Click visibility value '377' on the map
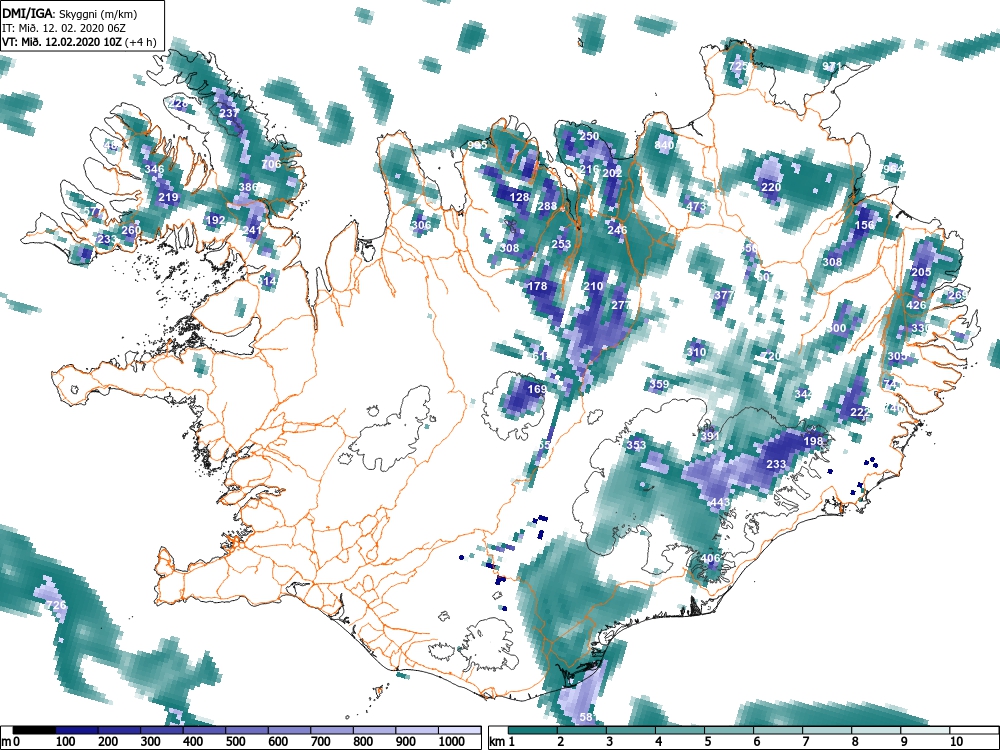Screen dimensions: 1000x750 (x=724, y=295)
